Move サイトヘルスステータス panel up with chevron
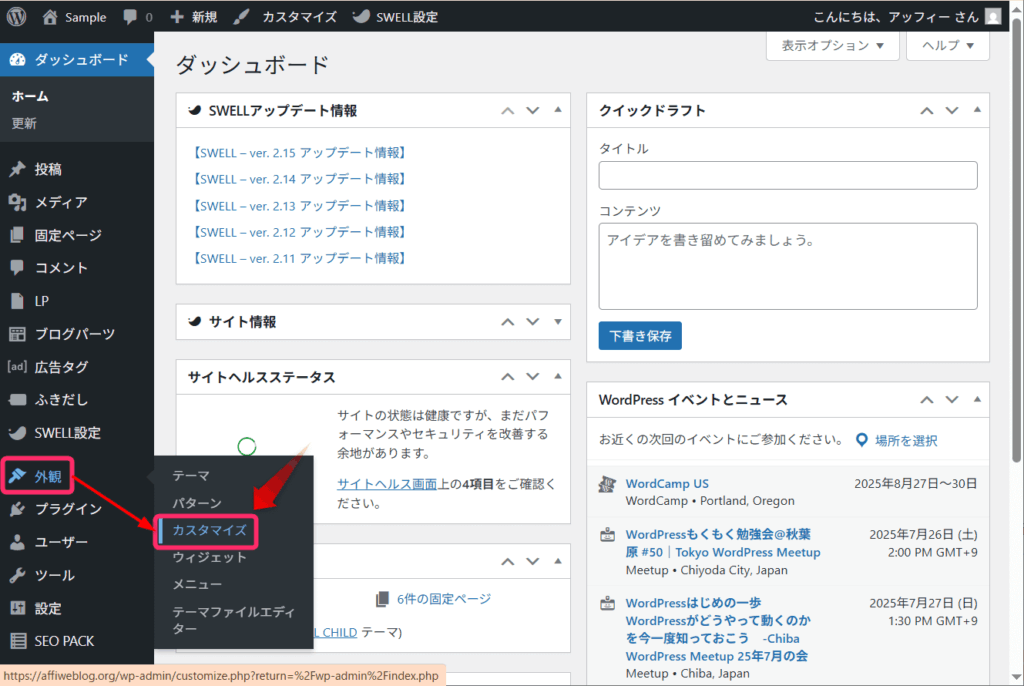This screenshot has width=1024, height=686. pyautogui.click(x=507, y=377)
